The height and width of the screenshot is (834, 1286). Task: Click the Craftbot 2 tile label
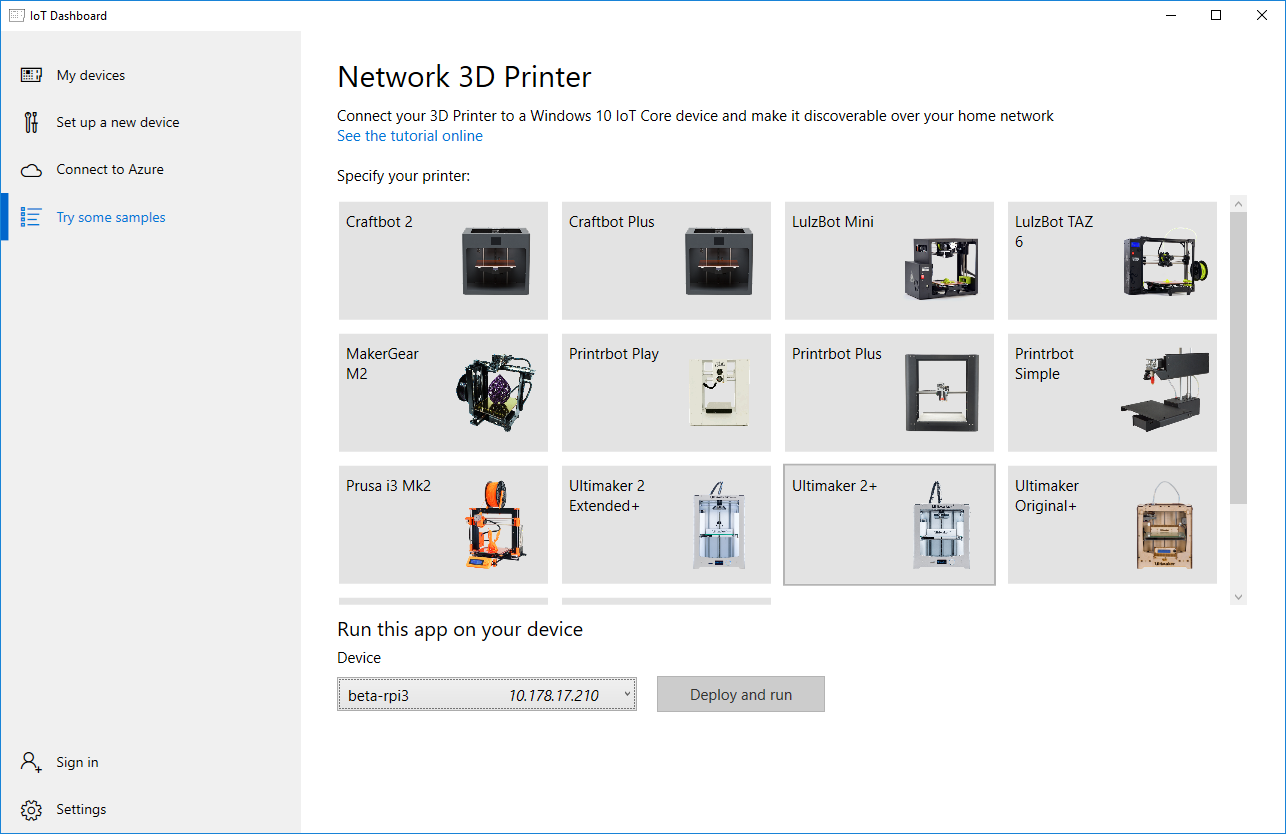click(x=379, y=222)
